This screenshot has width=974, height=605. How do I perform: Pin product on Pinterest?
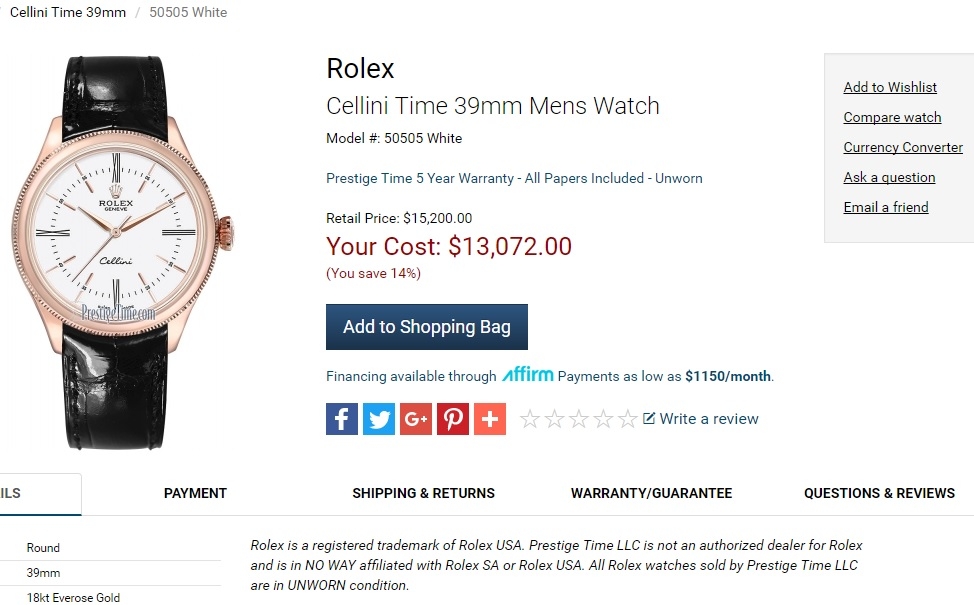(x=453, y=419)
